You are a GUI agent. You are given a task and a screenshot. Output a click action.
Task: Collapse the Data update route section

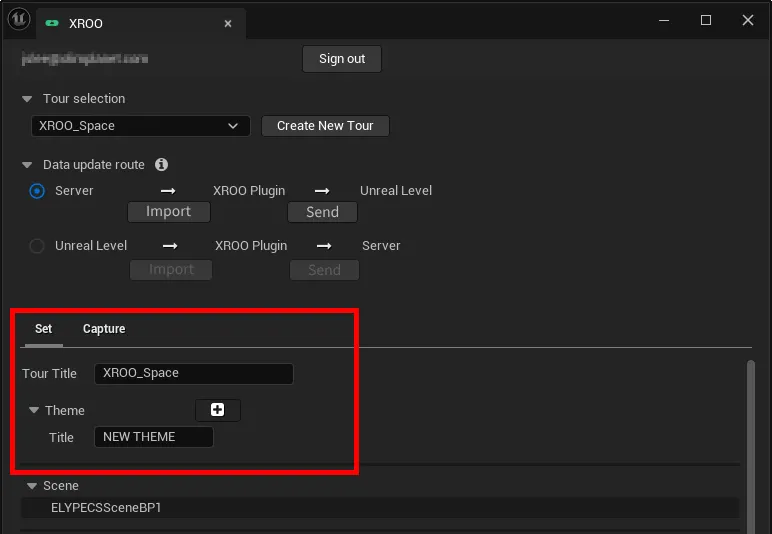point(27,165)
